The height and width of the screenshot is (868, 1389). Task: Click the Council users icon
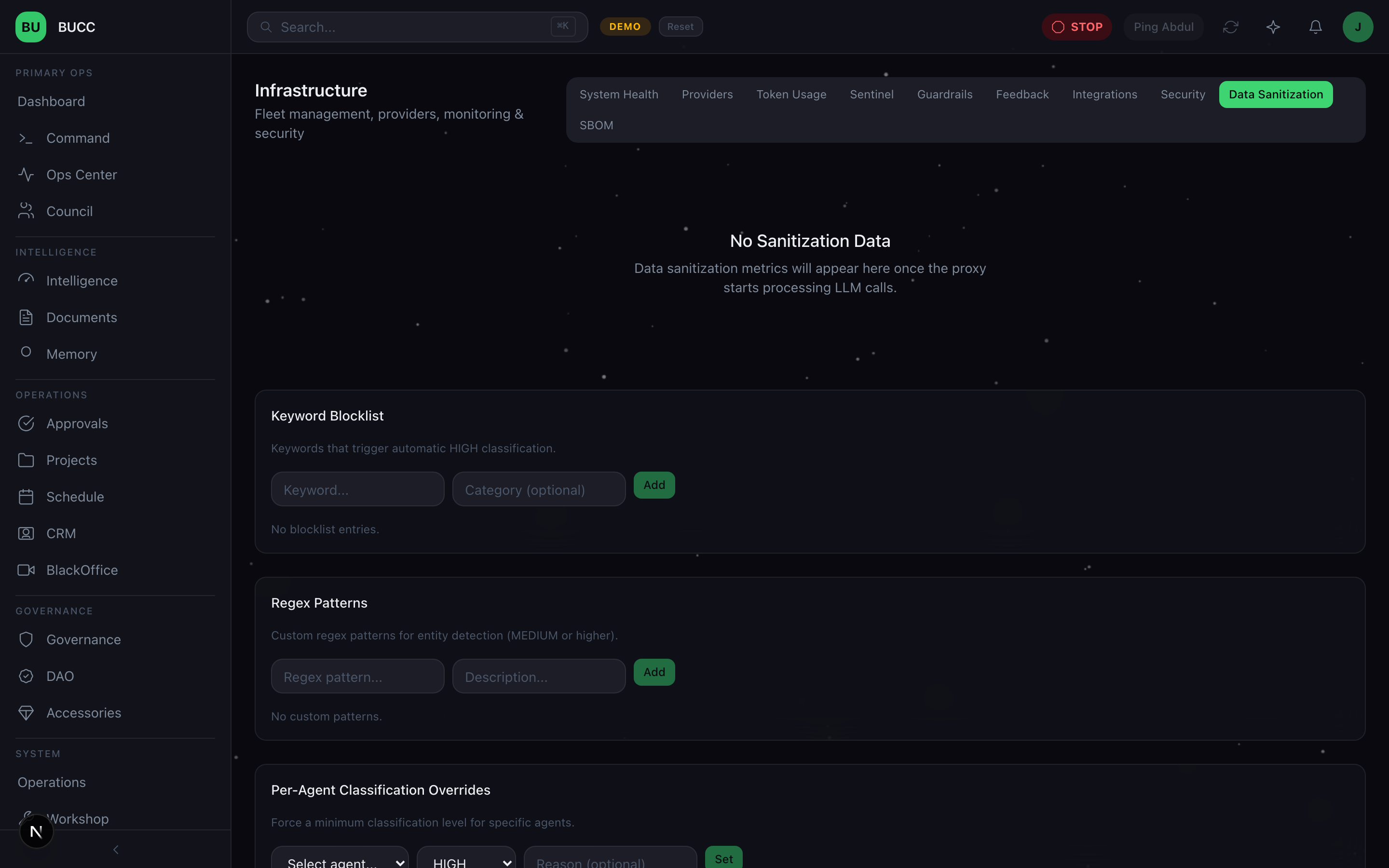[x=26, y=211]
